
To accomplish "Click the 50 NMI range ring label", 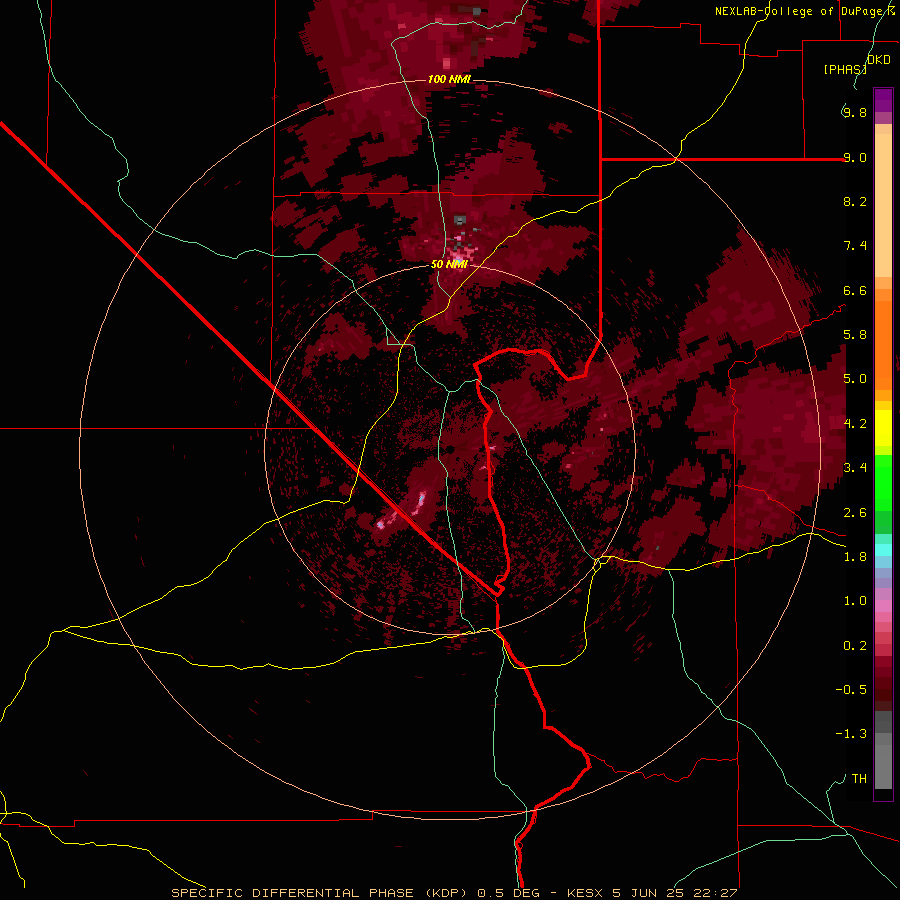I will click(x=449, y=264).
